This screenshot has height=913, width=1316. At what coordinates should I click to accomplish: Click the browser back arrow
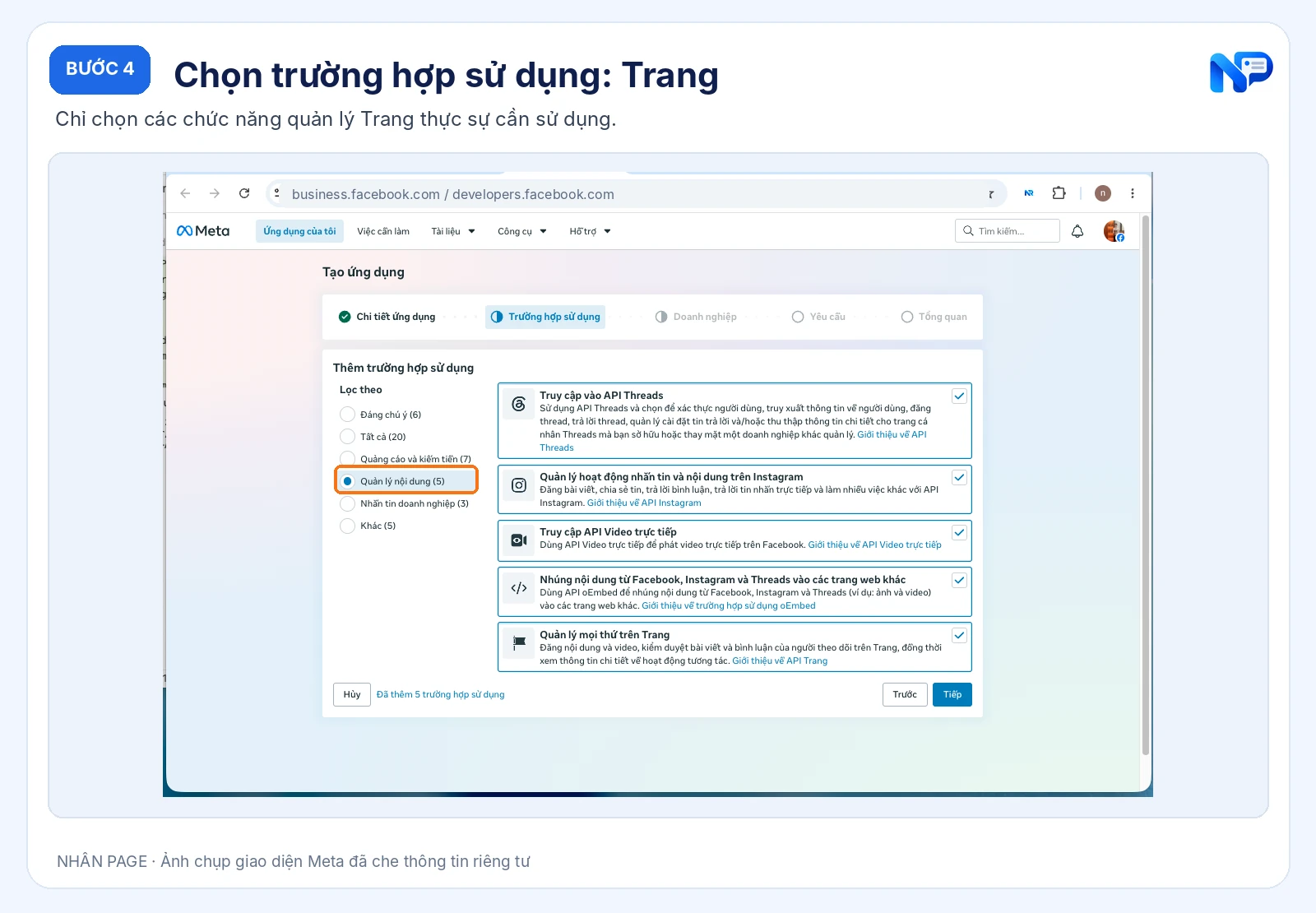coord(185,193)
